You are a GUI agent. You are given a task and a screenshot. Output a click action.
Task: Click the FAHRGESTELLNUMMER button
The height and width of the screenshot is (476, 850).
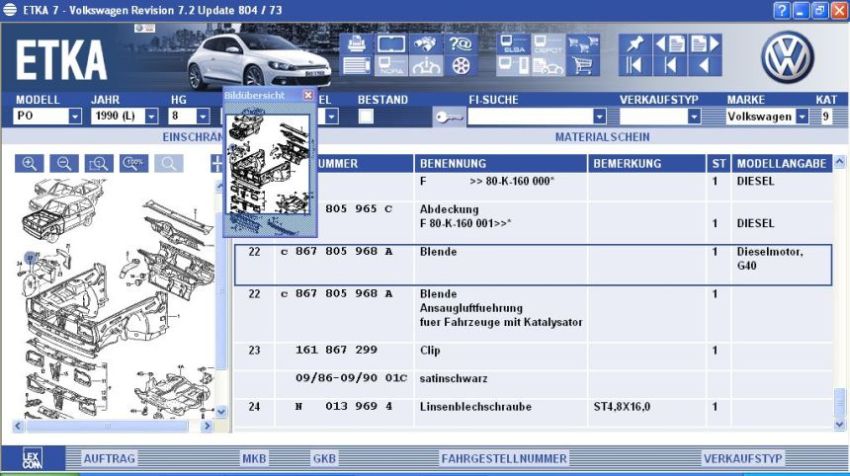(504, 459)
